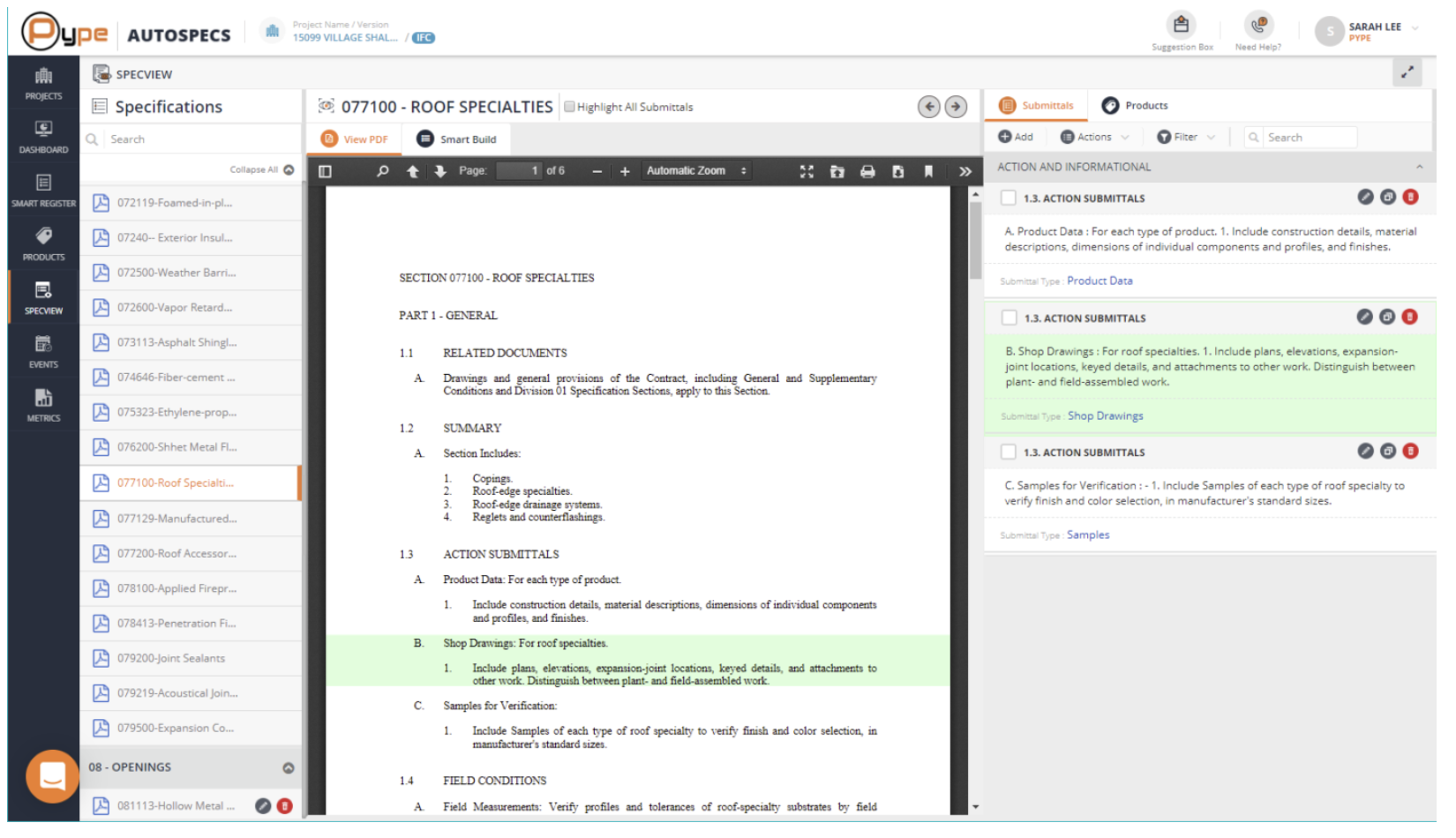
Task: Open 077200-Roof Accessories spec in list
Action: click(176, 554)
